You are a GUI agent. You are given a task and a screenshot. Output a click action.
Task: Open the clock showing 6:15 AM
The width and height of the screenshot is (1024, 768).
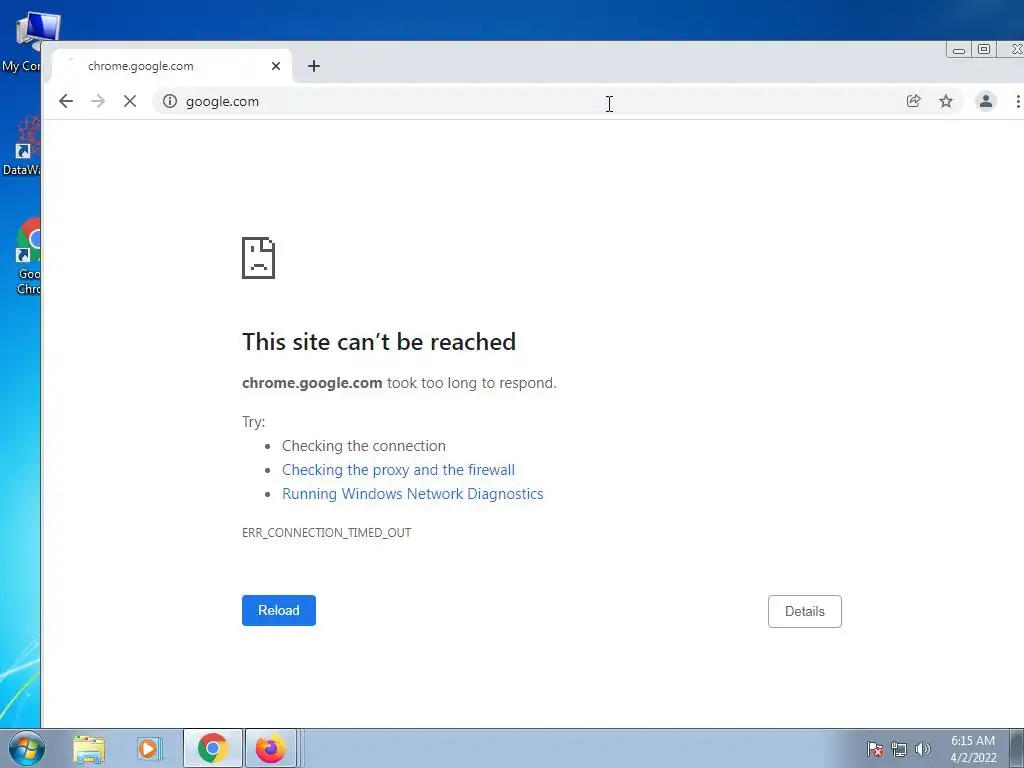973,749
